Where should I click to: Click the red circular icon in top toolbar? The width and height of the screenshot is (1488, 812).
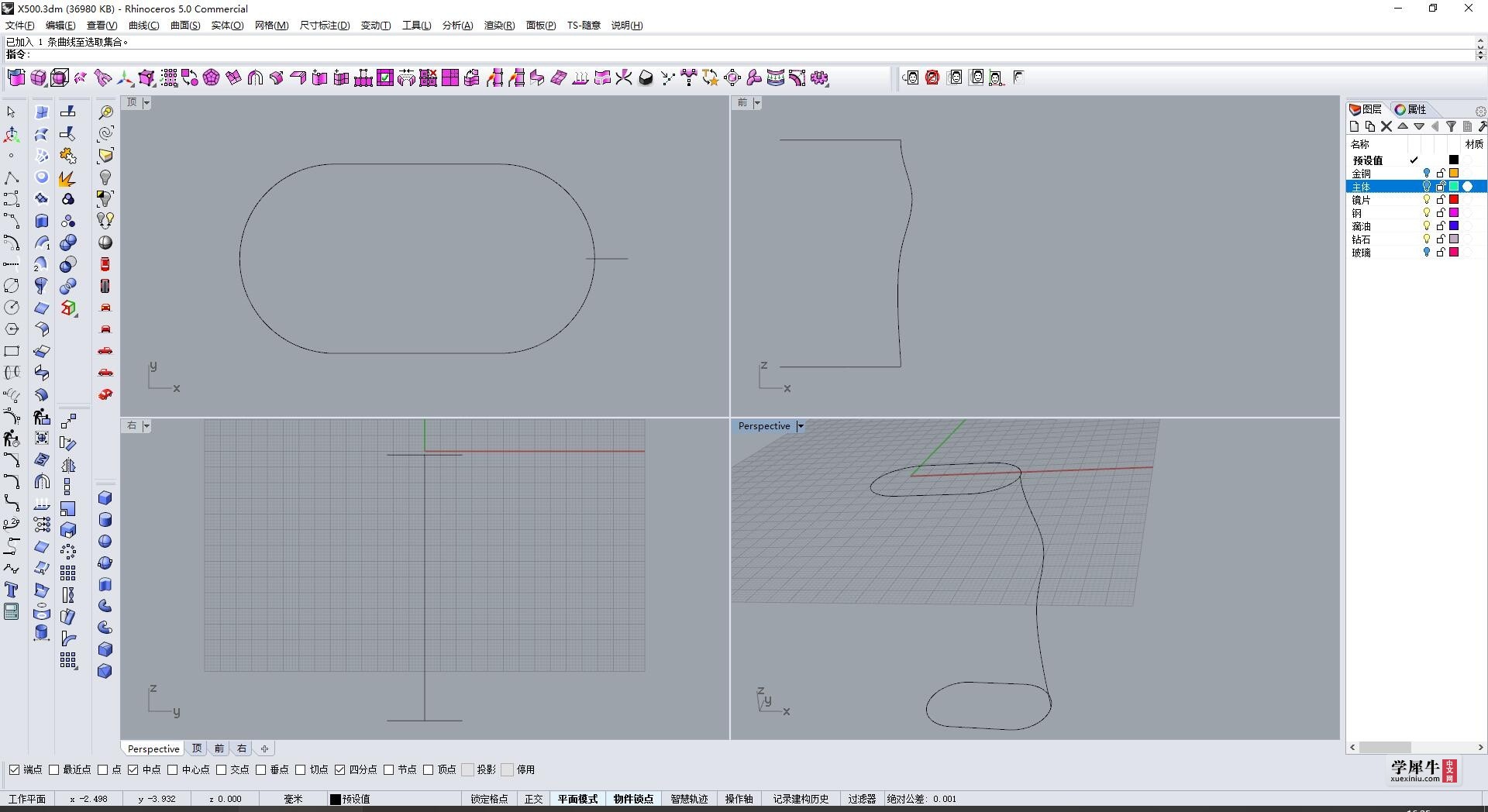932,77
